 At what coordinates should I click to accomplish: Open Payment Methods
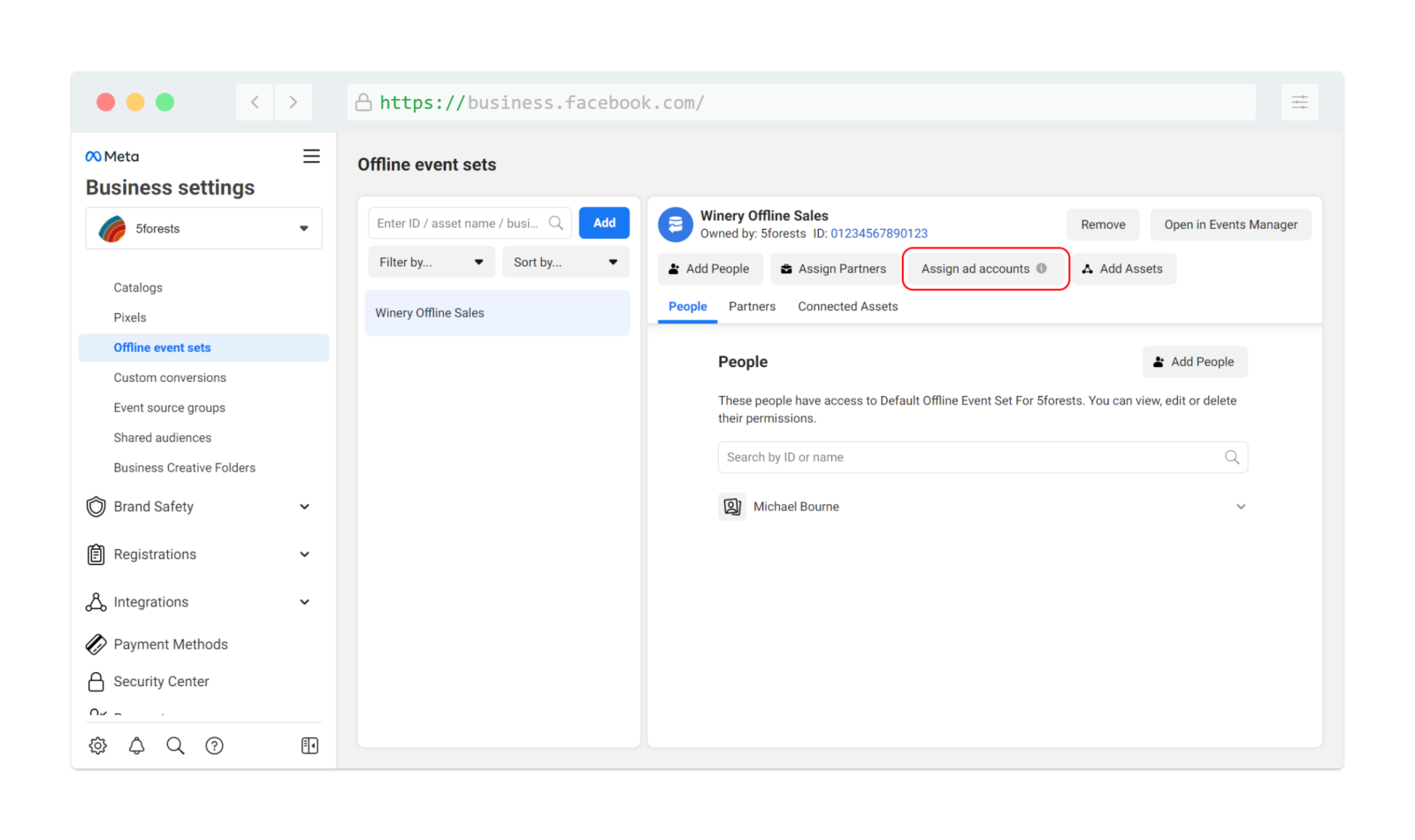[171, 645]
